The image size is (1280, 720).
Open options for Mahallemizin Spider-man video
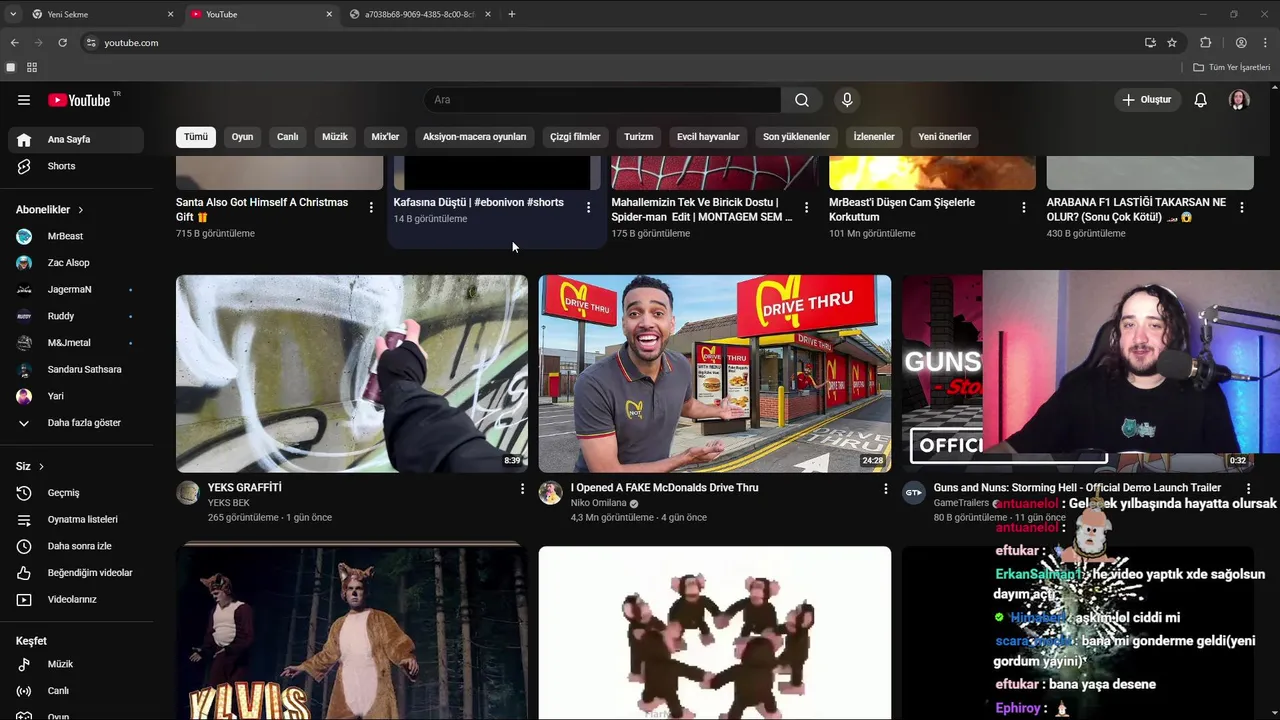806,208
